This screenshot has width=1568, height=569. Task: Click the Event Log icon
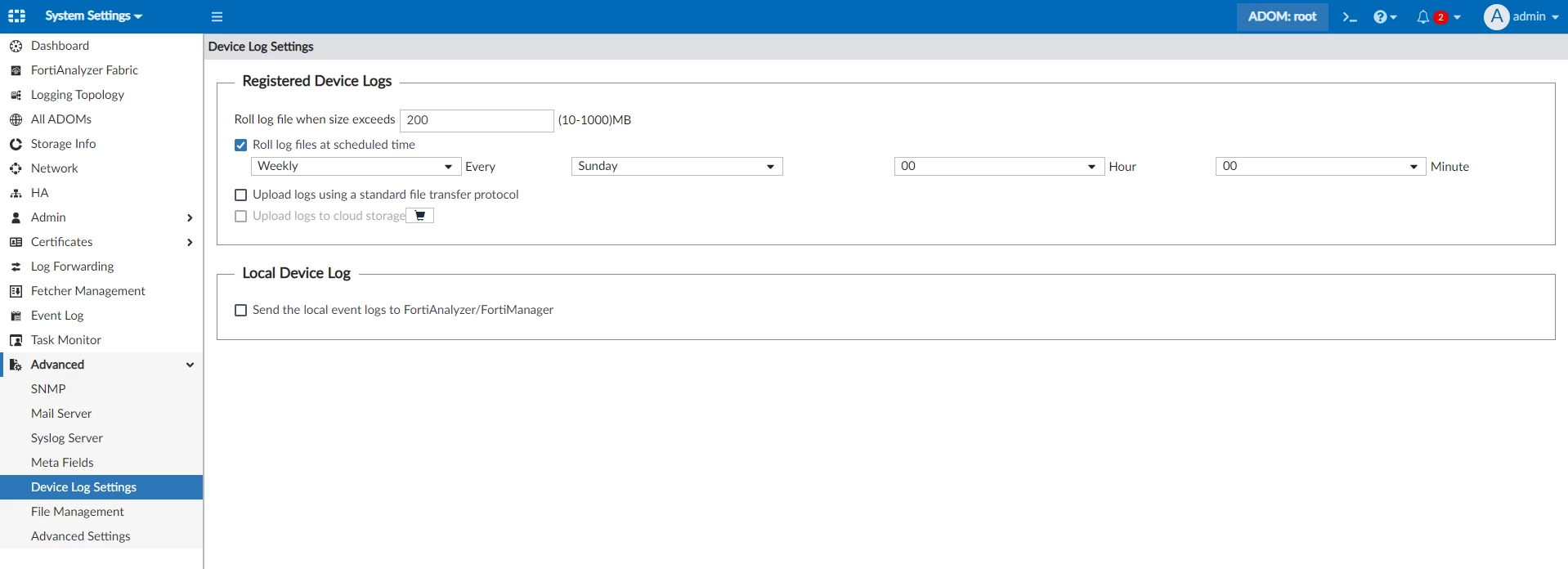pyautogui.click(x=16, y=316)
